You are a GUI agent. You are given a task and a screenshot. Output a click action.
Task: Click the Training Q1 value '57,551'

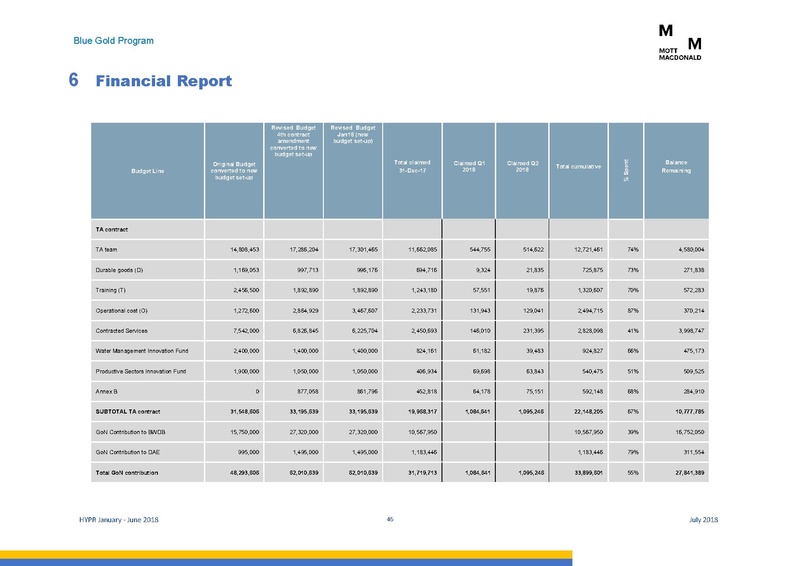482,290
